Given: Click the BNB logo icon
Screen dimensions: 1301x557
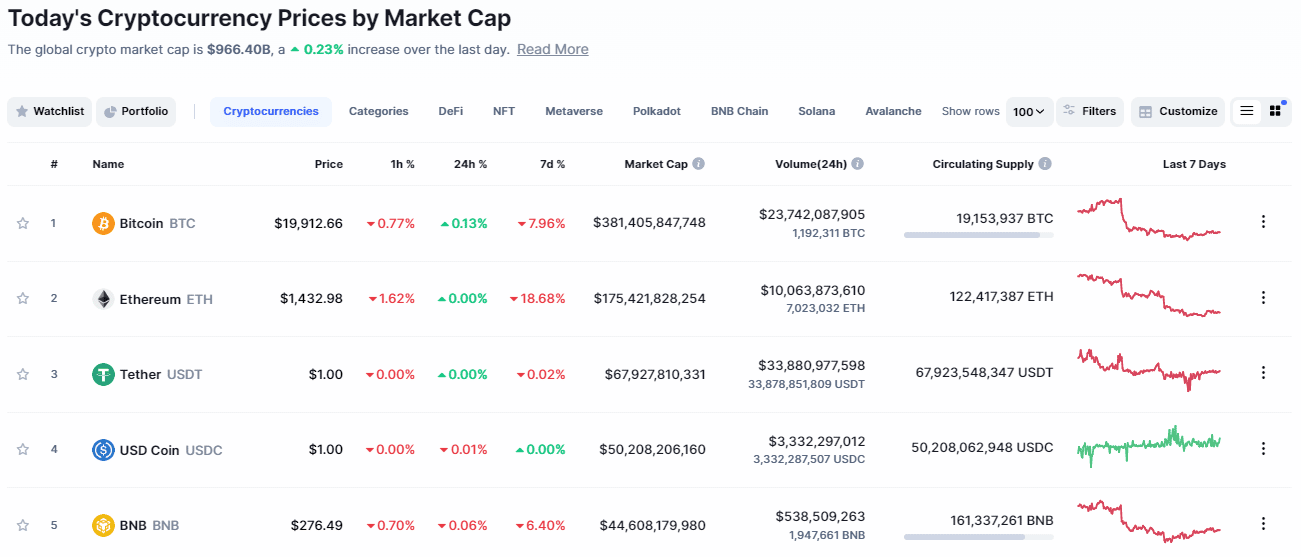Looking at the screenshot, I should tap(103, 525).
